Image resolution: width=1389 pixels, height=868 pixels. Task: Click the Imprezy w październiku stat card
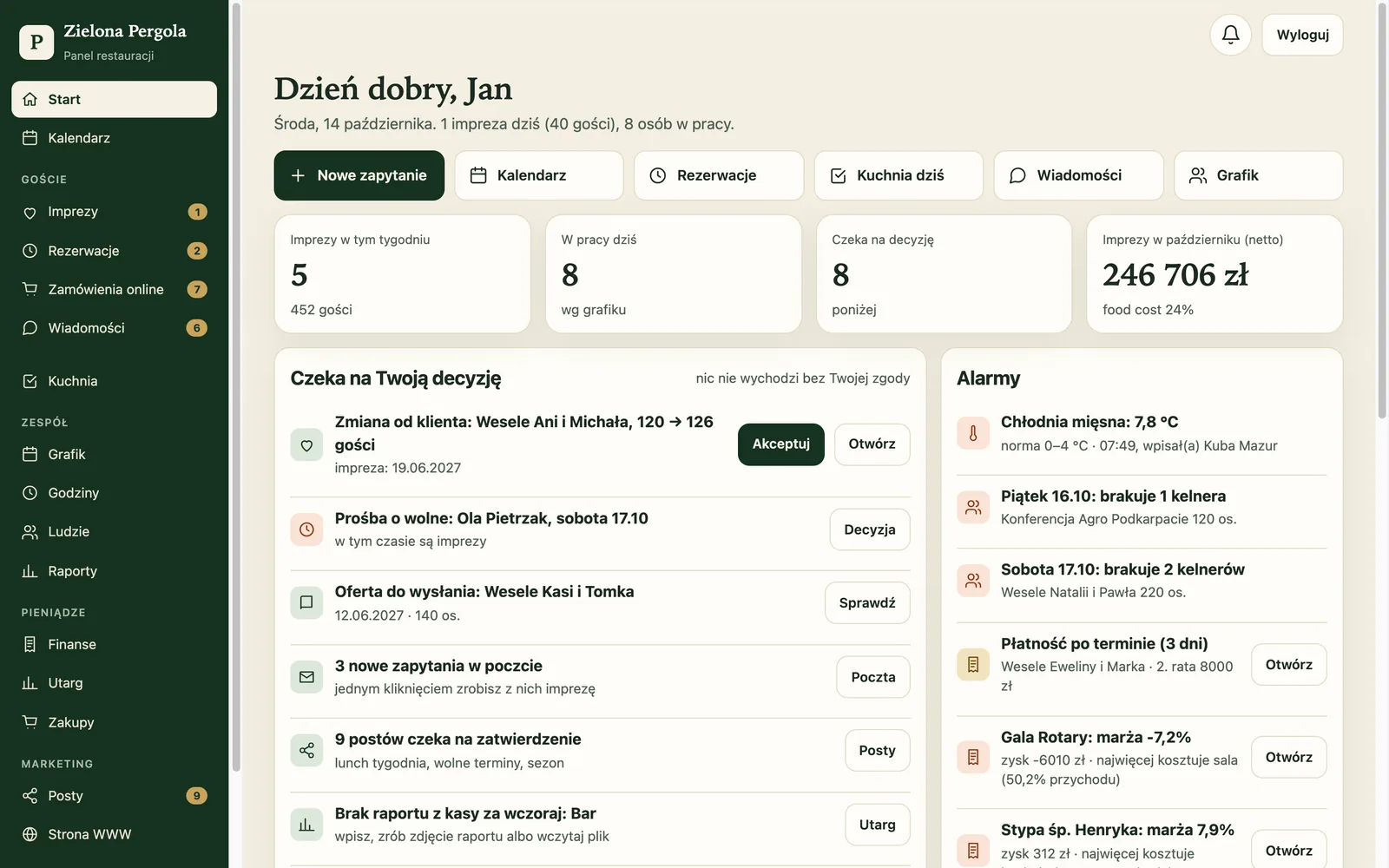1215,274
